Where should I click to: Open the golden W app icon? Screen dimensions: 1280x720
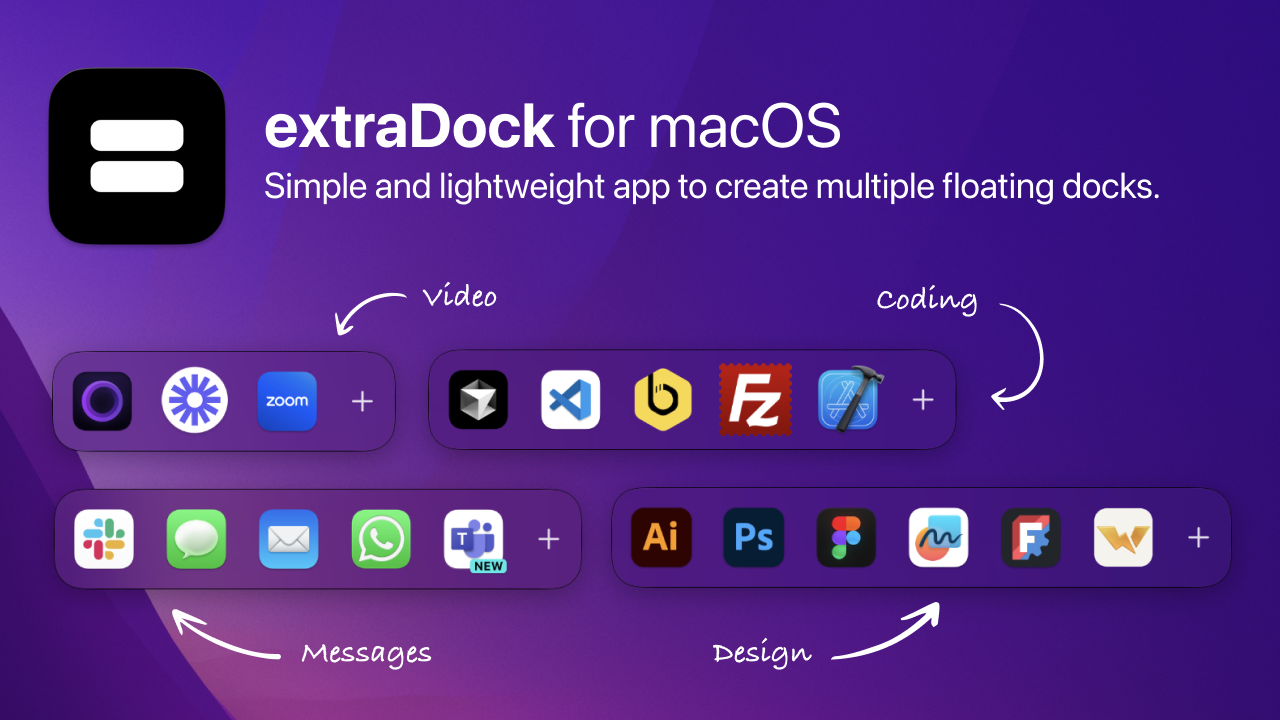coord(1123,538)
